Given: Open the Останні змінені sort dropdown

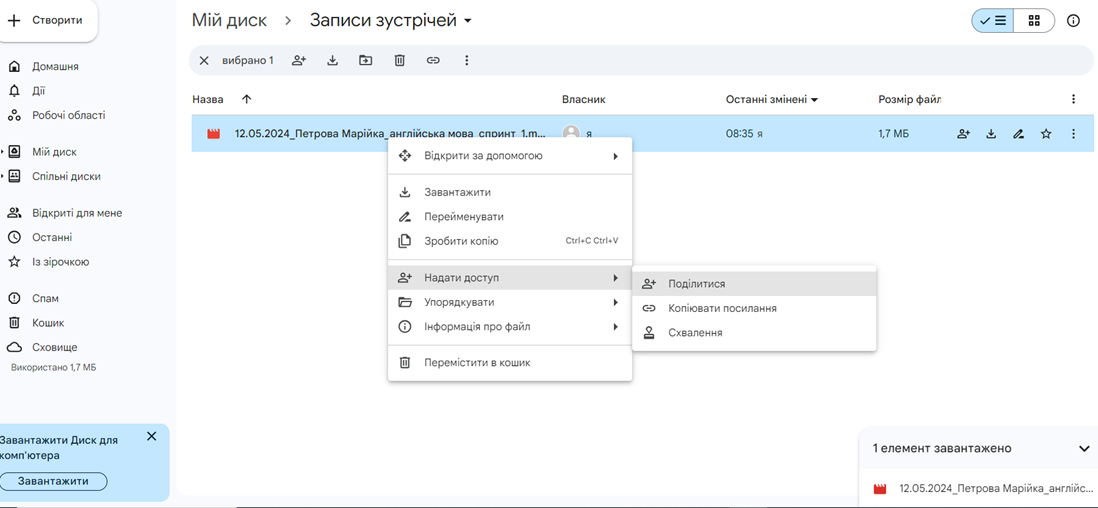Looking at the screenshot, I should pyautogui.click(x=814, y=100).
